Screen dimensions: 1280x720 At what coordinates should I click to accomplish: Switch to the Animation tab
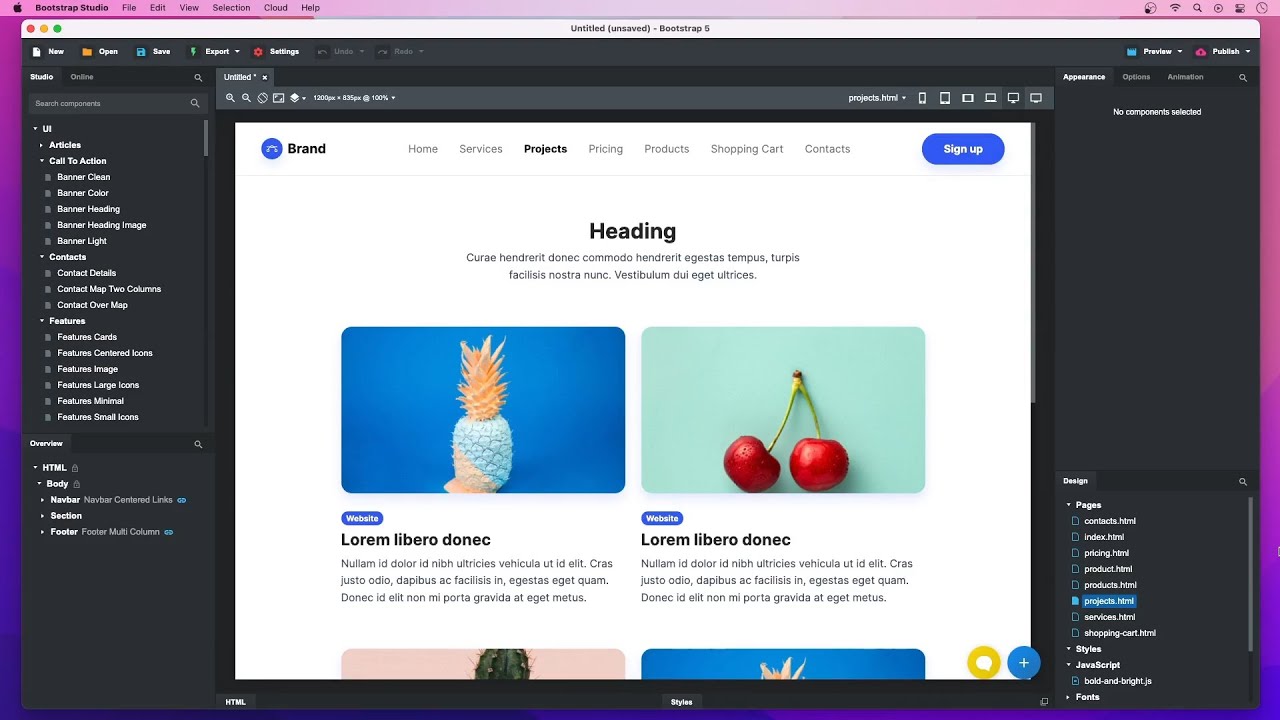[x=1185, y=77]
